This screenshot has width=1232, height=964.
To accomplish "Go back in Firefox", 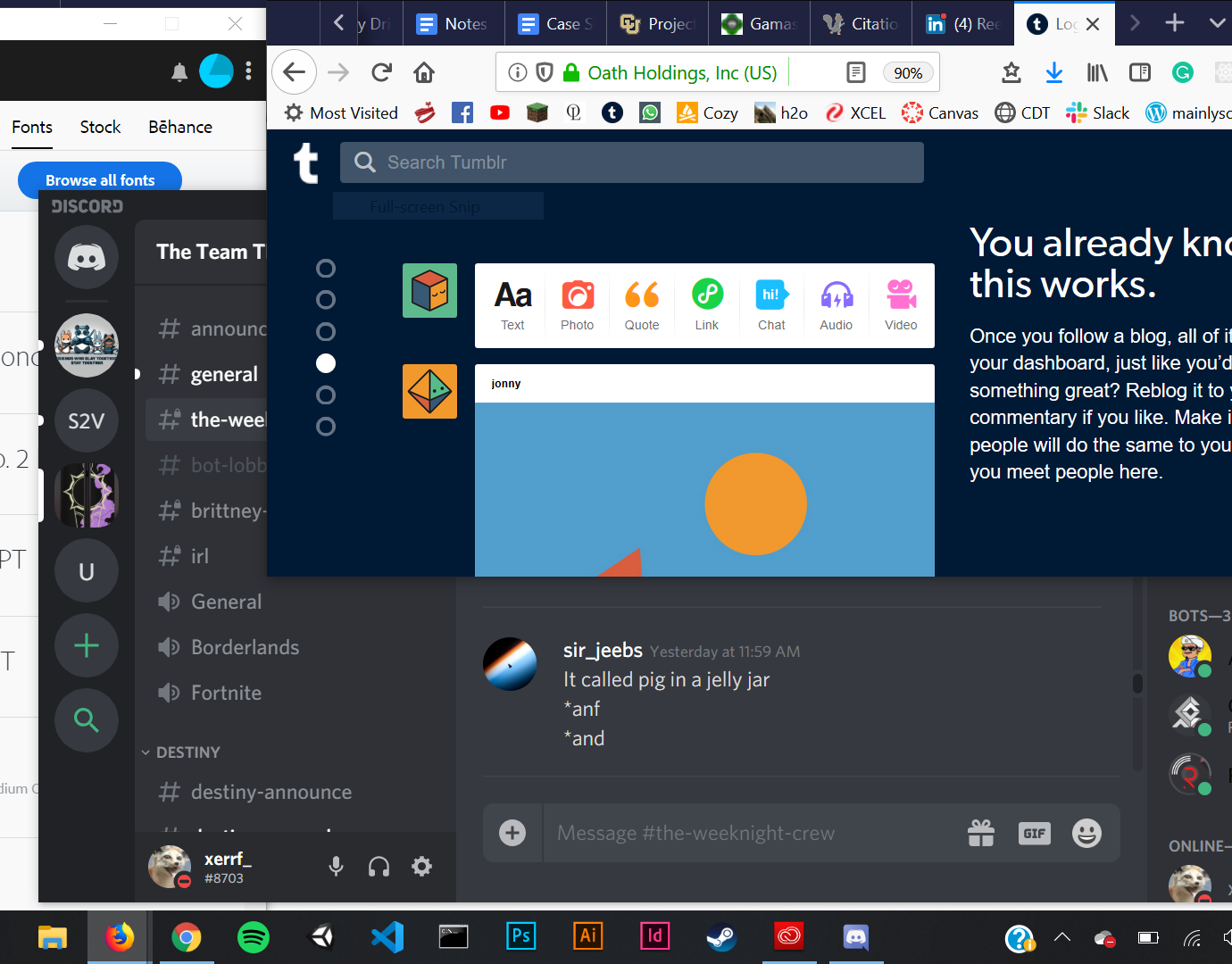I will pos(294,72).
